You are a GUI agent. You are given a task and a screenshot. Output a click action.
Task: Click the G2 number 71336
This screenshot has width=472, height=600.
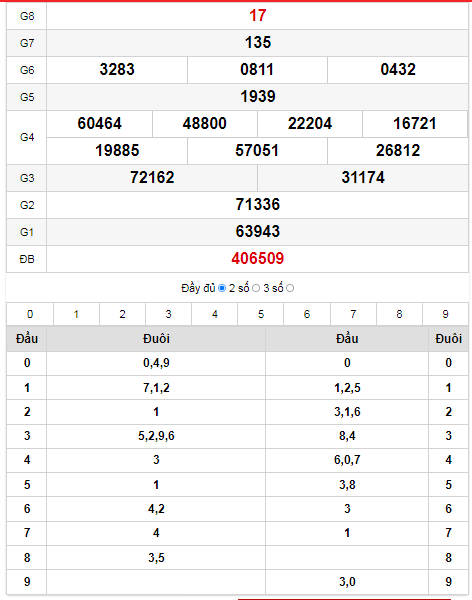click(x=258, y=204)
